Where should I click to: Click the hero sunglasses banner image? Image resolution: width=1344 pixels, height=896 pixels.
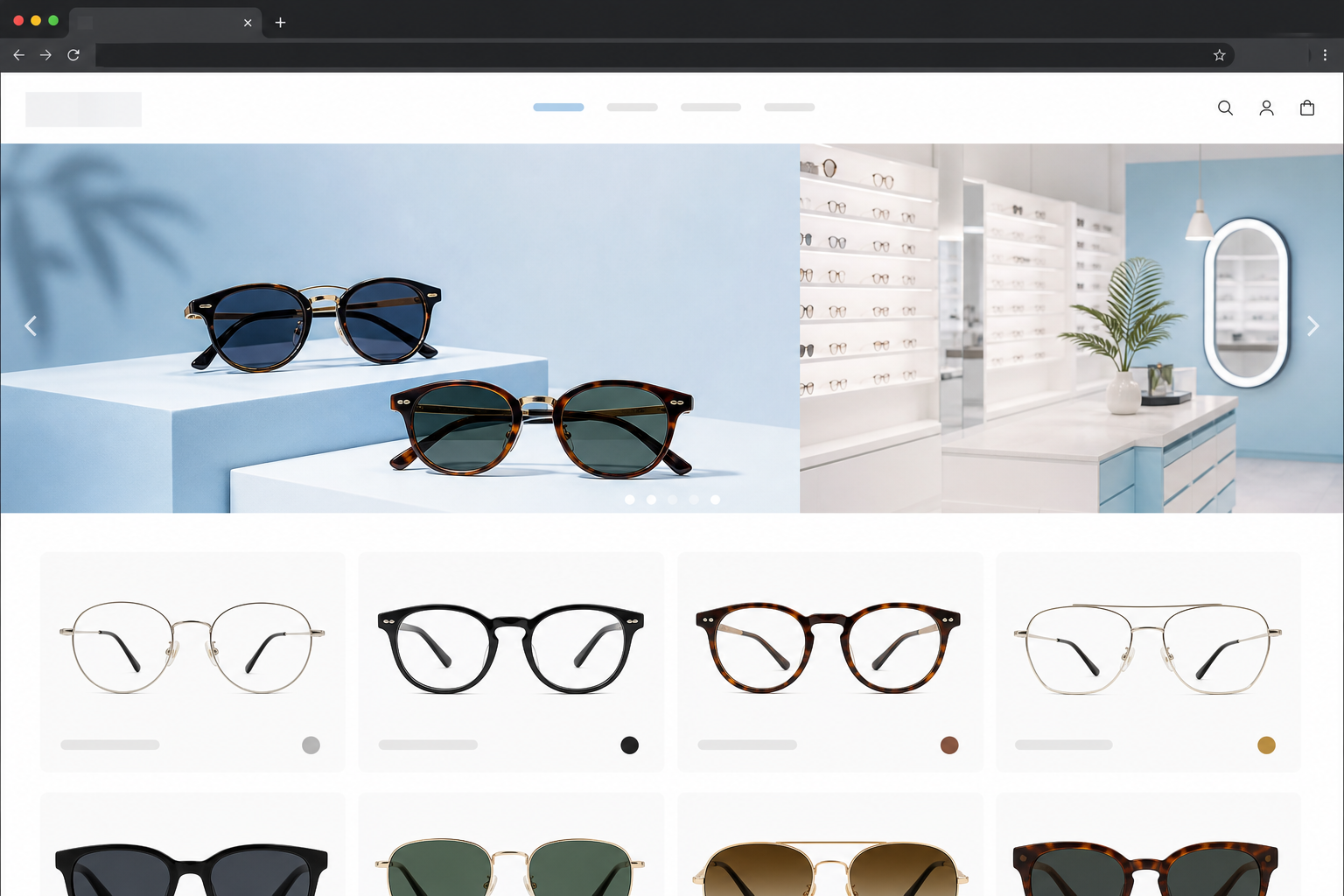[400, 328]
